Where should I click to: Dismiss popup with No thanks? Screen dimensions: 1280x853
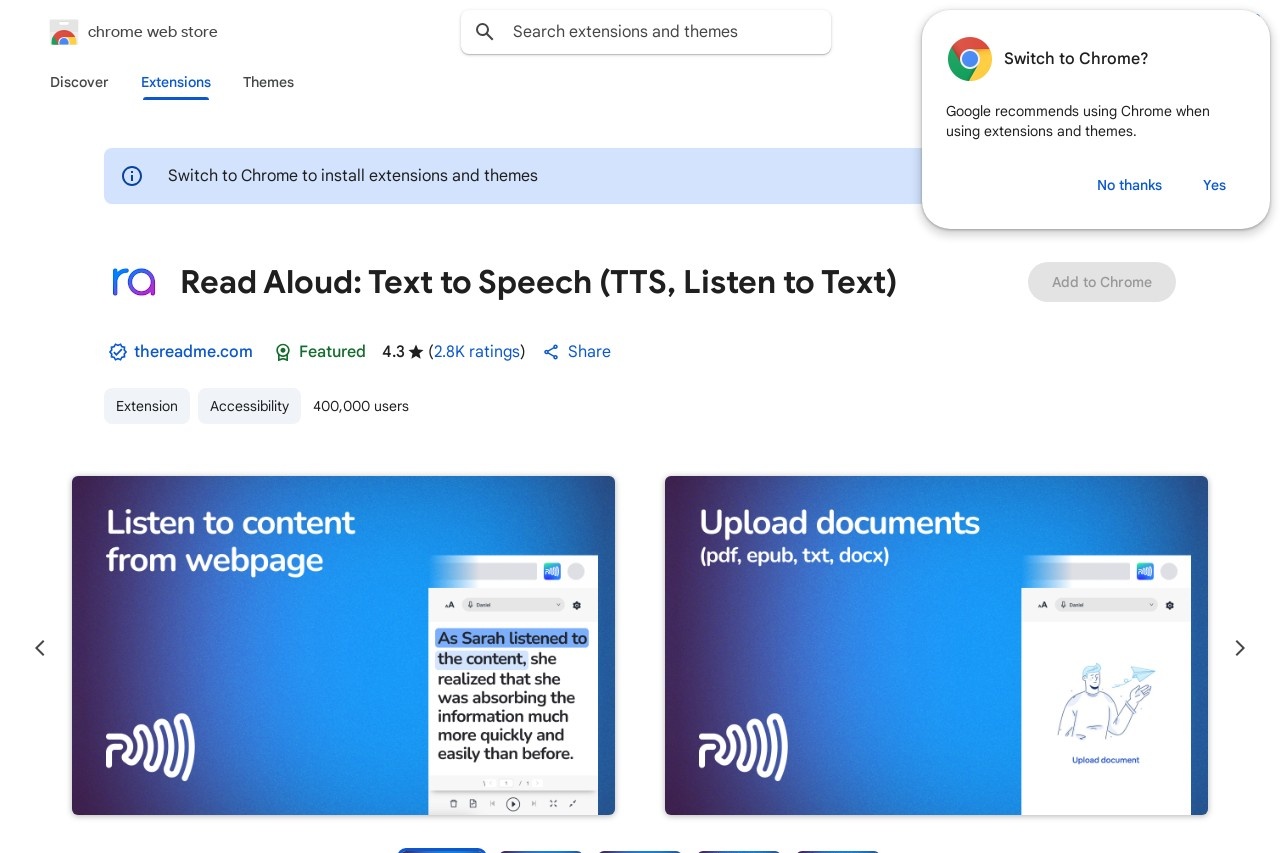1129,185
